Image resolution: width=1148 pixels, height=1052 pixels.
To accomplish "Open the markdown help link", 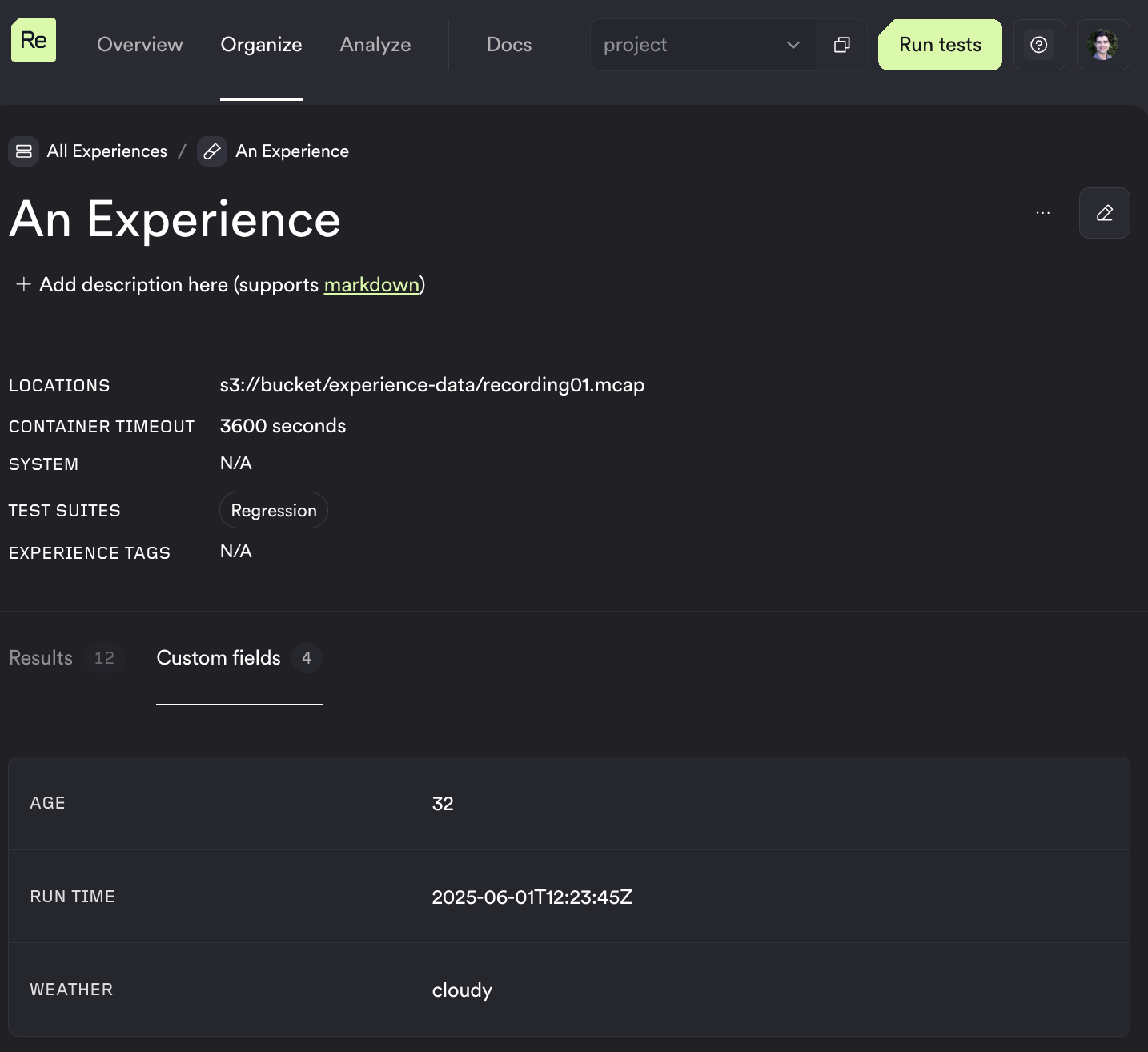I will point(371,285).
